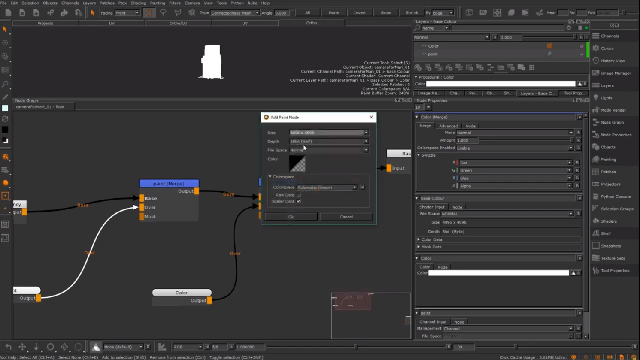The width and height of the screenshot is (640, 360).
Task: Toggle the Scalar Data checkbox in dialog
Action: (299, 201)
